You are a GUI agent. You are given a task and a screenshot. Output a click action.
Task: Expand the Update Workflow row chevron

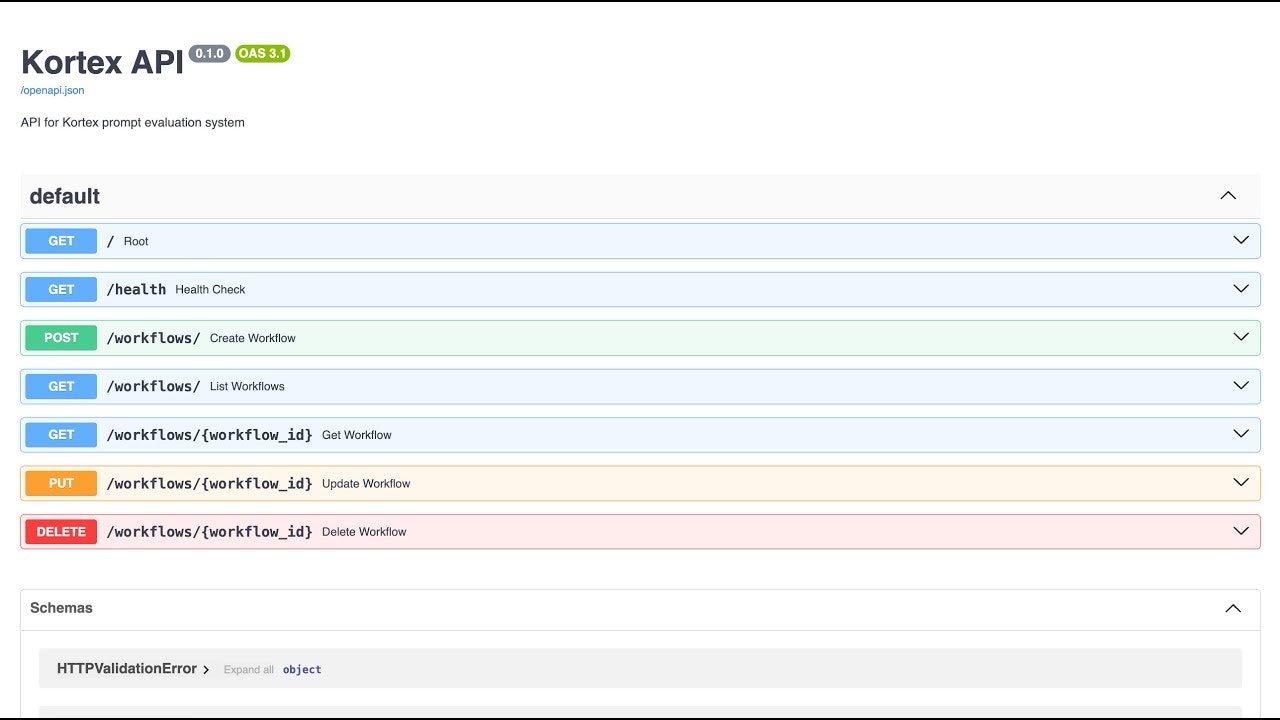coord(1241,483)
